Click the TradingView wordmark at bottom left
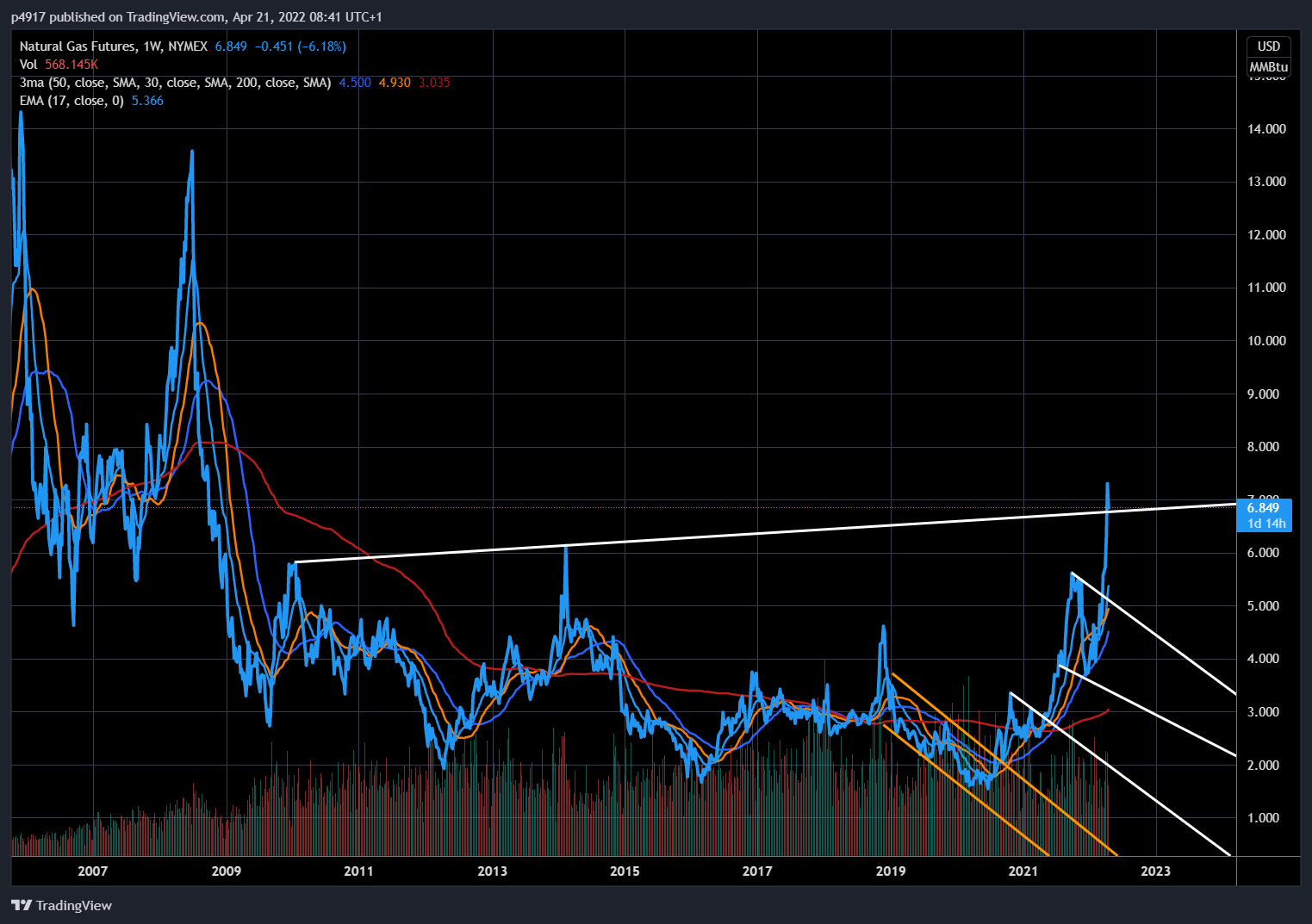Image resolution: width=1312 pixels, height=924 pixels. (74, 905)
